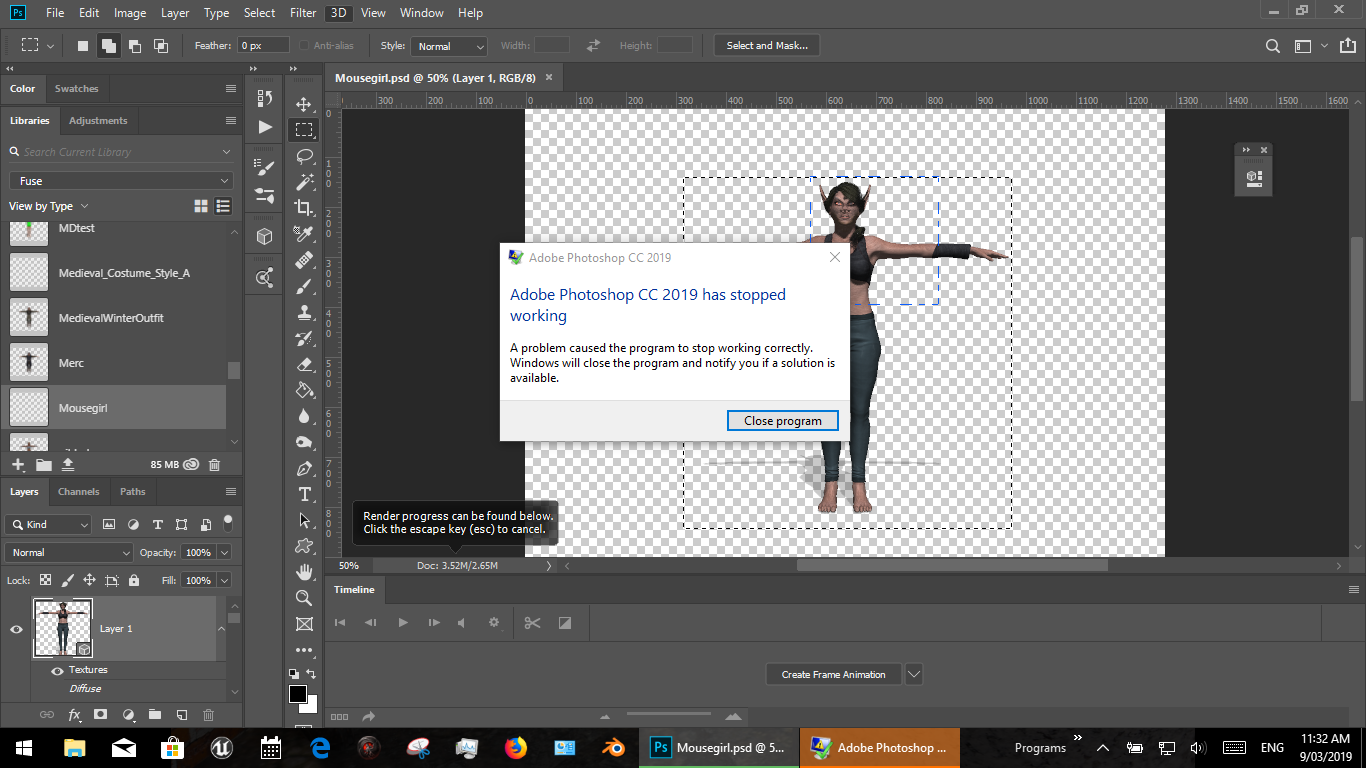
Task: Expand View by Type options
Action: coord(84,206)
